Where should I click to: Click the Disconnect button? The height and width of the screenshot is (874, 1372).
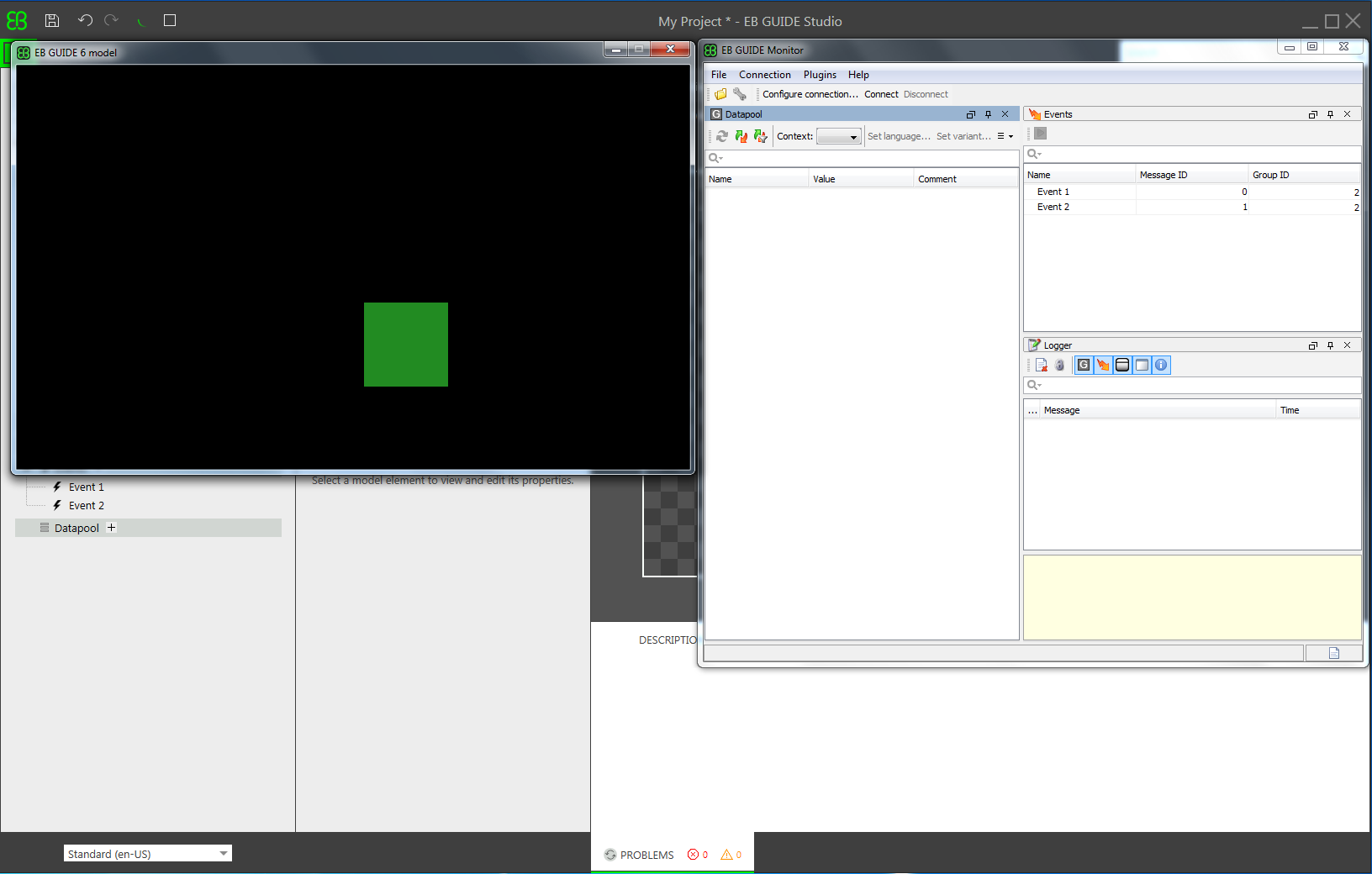click(x=926, y=94)
